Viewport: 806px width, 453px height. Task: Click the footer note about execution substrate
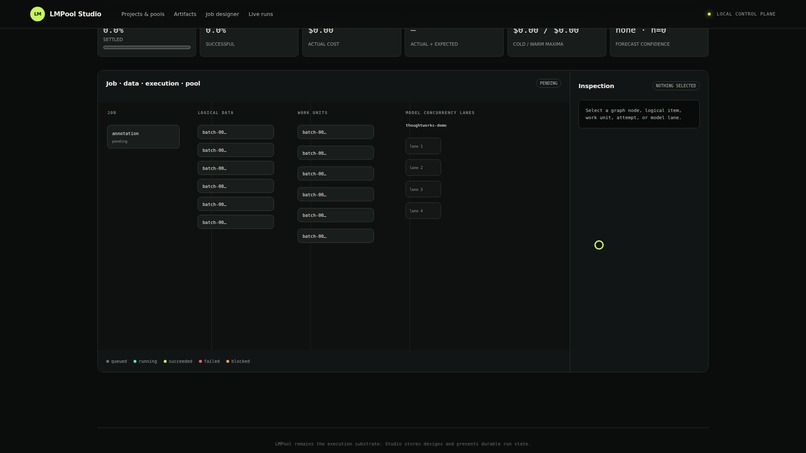(402, 444)
